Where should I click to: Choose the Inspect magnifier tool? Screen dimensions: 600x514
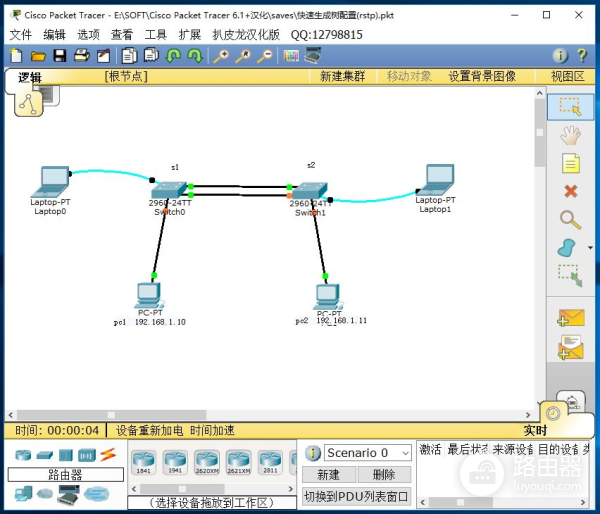[x=571, y=219]
